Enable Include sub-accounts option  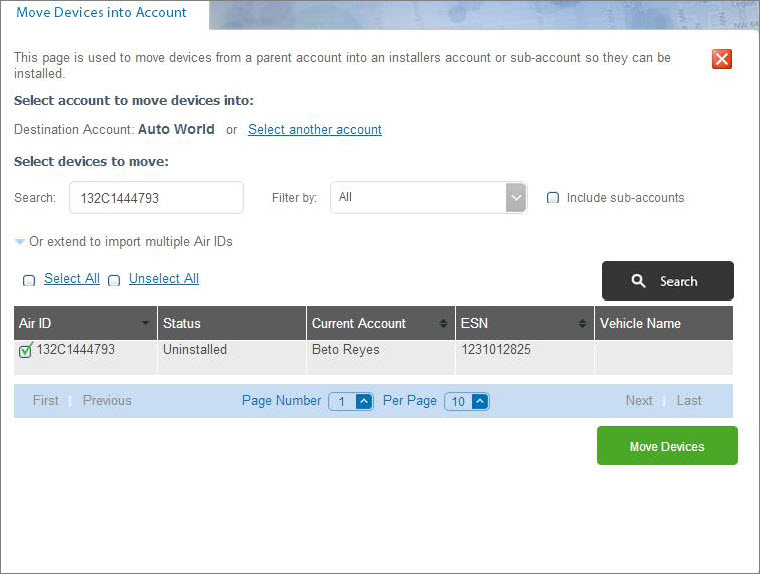(553, 198)
